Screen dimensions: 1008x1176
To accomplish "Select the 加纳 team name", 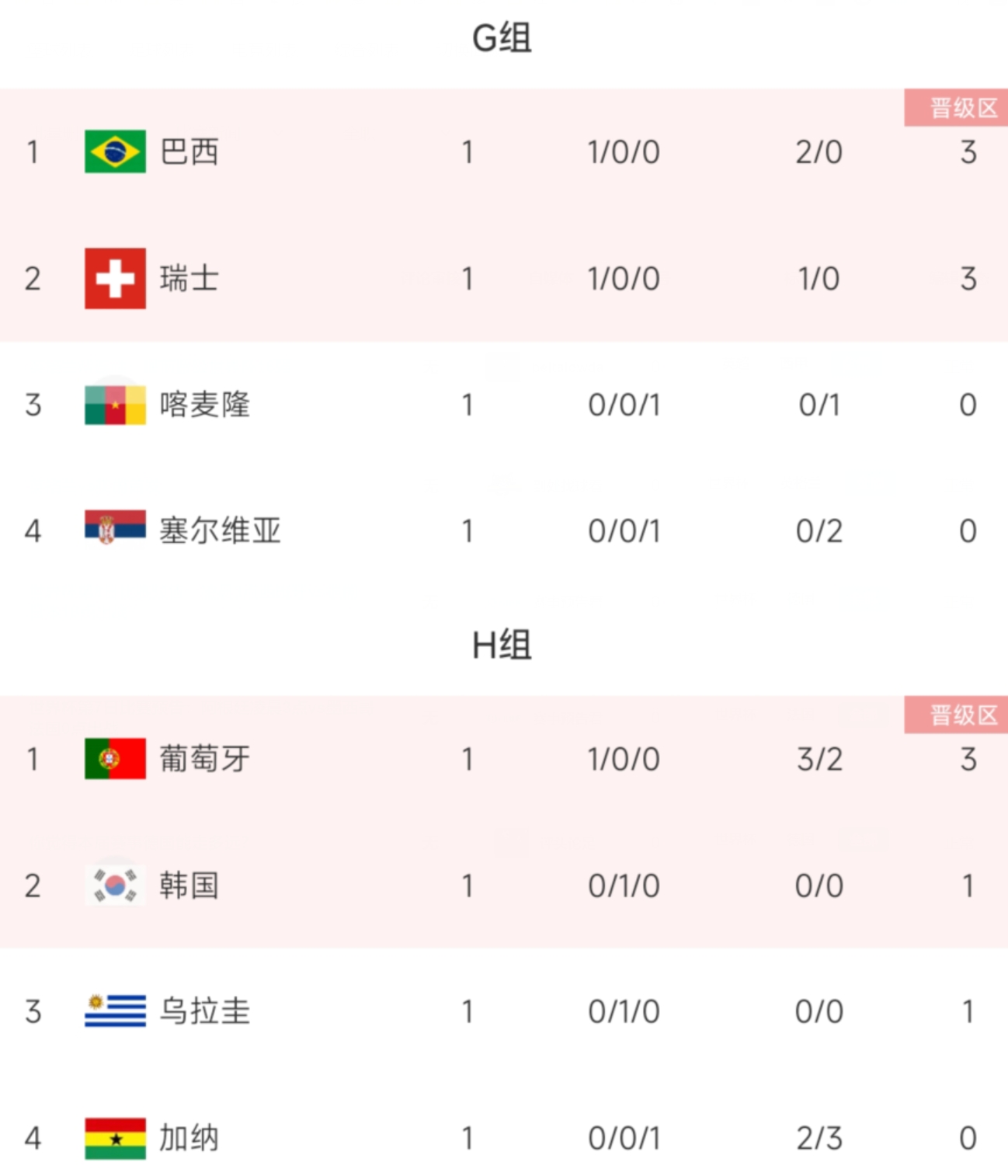I will 189,1138.
